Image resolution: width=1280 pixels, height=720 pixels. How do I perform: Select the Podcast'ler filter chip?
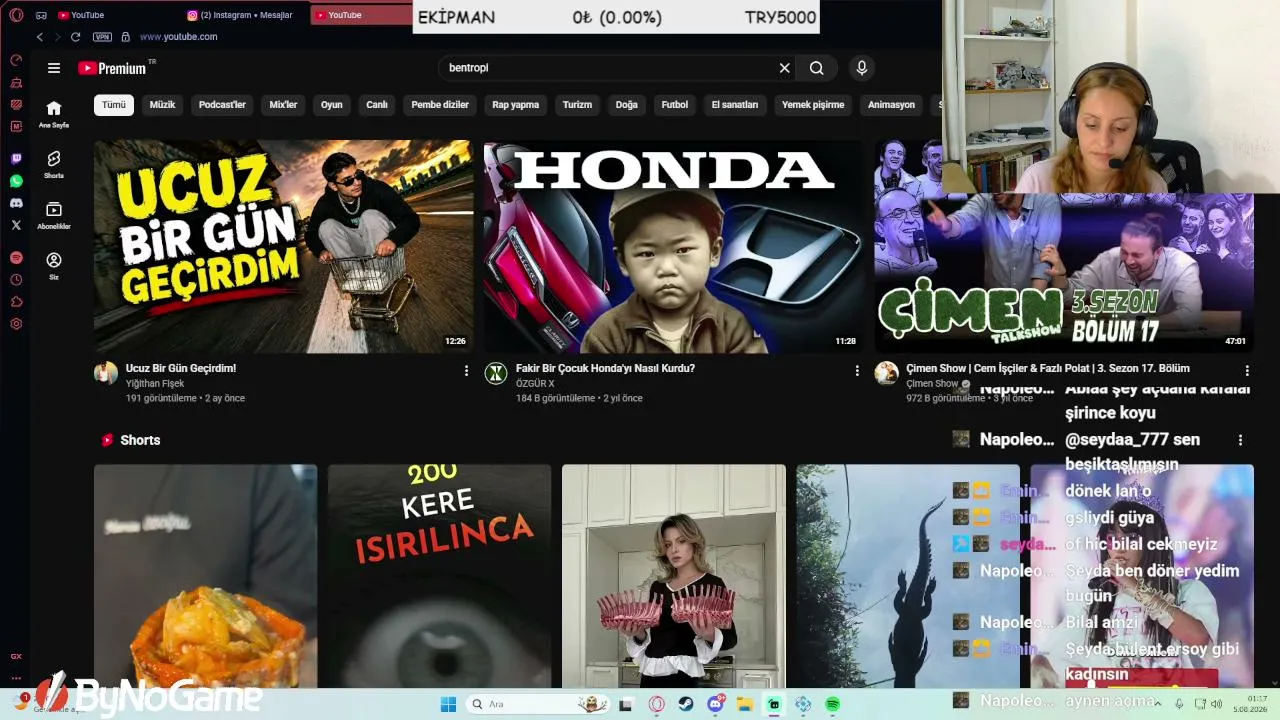[x=222, y=105]
